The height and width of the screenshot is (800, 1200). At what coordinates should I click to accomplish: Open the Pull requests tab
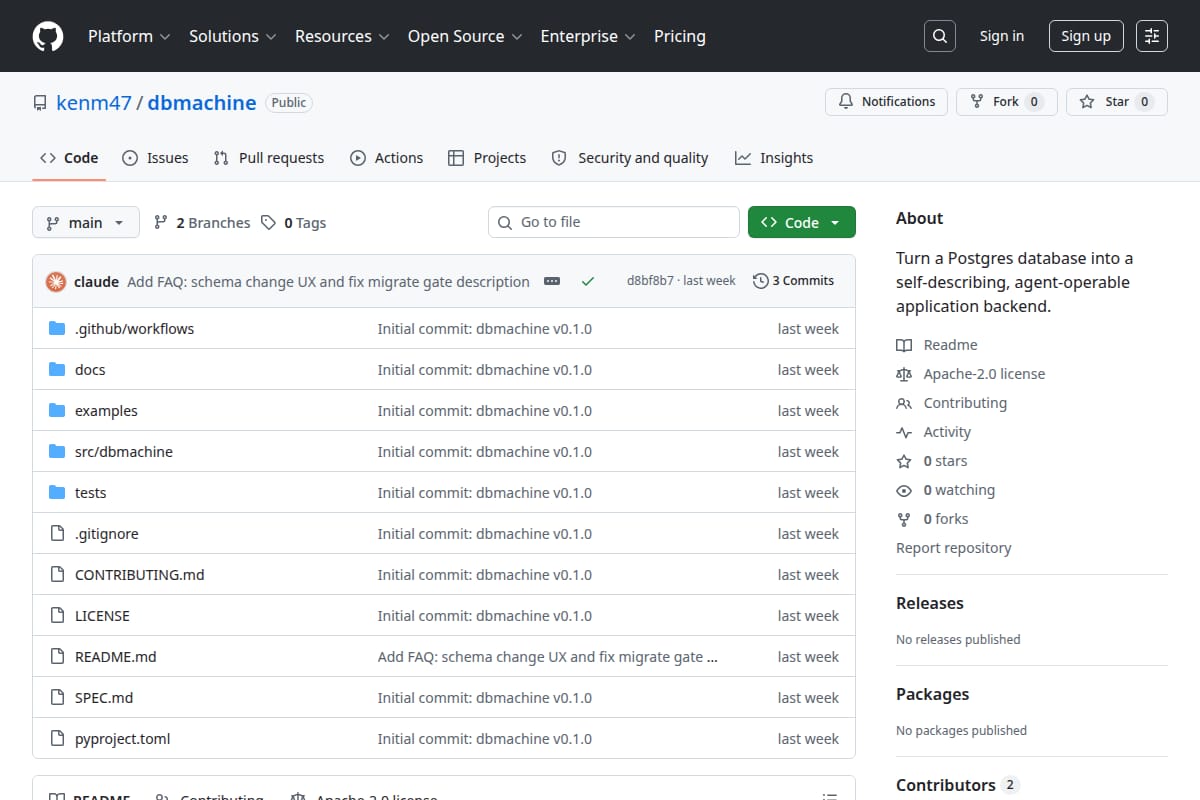pyautogui.click(x=269, y=158)
